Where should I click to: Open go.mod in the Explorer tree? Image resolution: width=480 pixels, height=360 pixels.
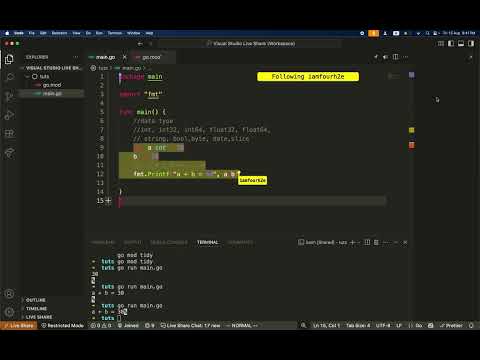point(52,85)
